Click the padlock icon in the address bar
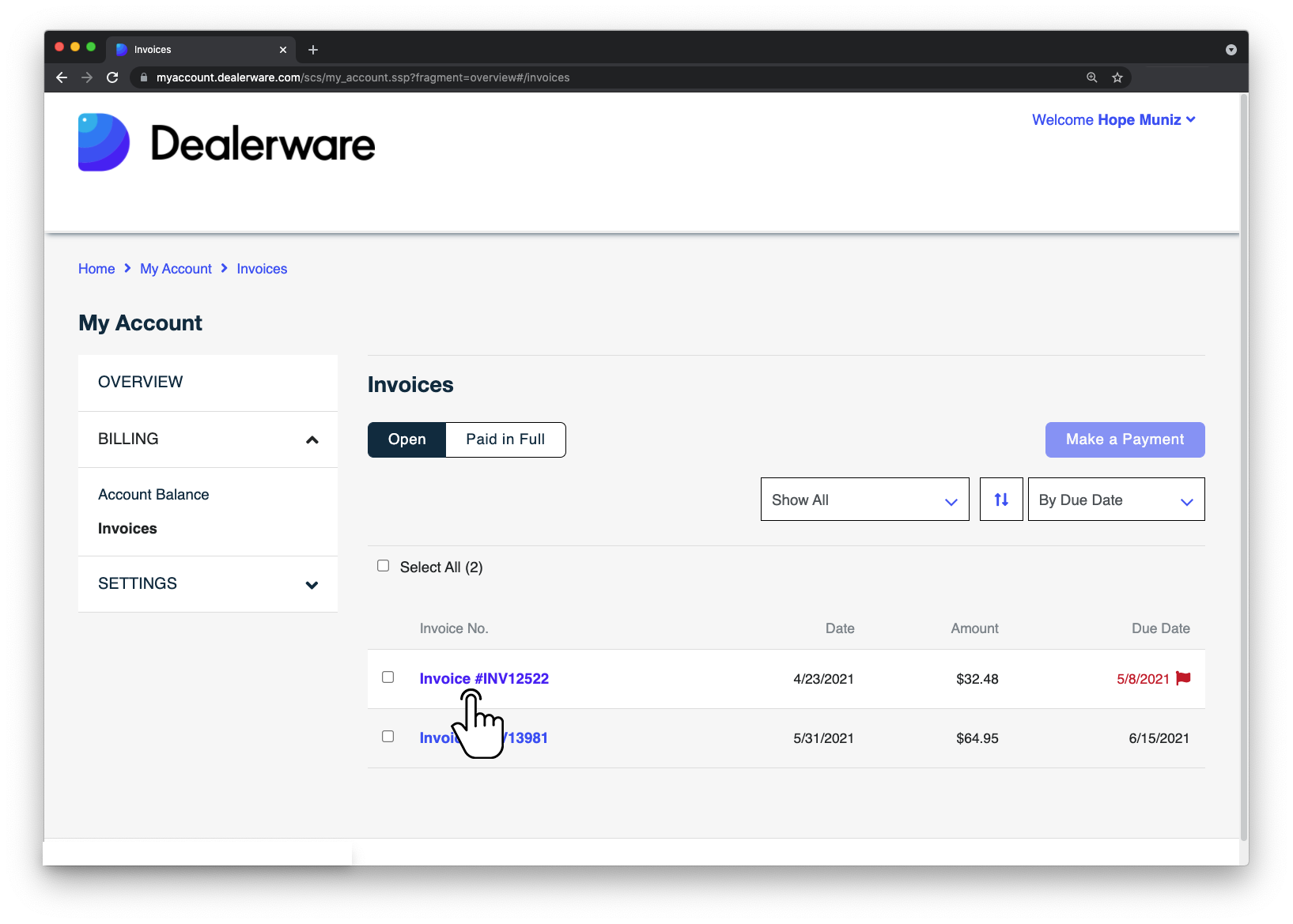 pyautogui.click(x=143, y=77)
